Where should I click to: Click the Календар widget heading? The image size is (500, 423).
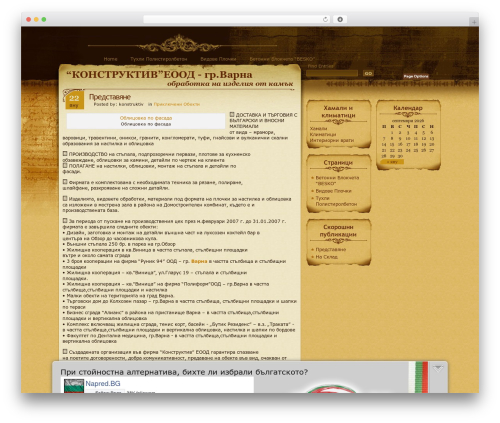[x=408, y=108]
